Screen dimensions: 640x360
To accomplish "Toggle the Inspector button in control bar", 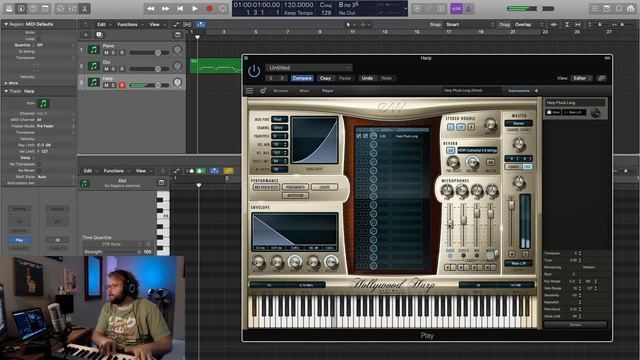I will [21, 8].
